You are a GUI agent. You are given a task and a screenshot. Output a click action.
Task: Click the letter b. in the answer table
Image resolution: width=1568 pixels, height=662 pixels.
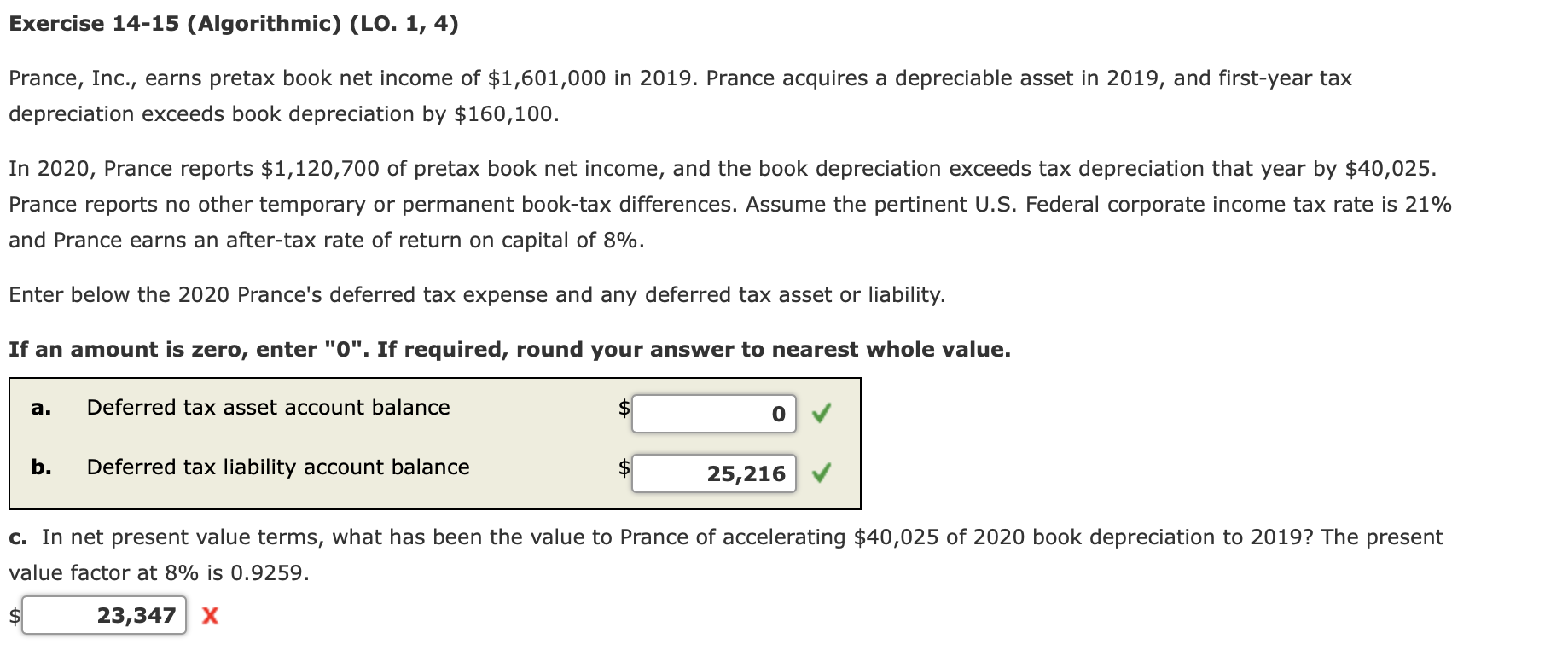point(41,467)
